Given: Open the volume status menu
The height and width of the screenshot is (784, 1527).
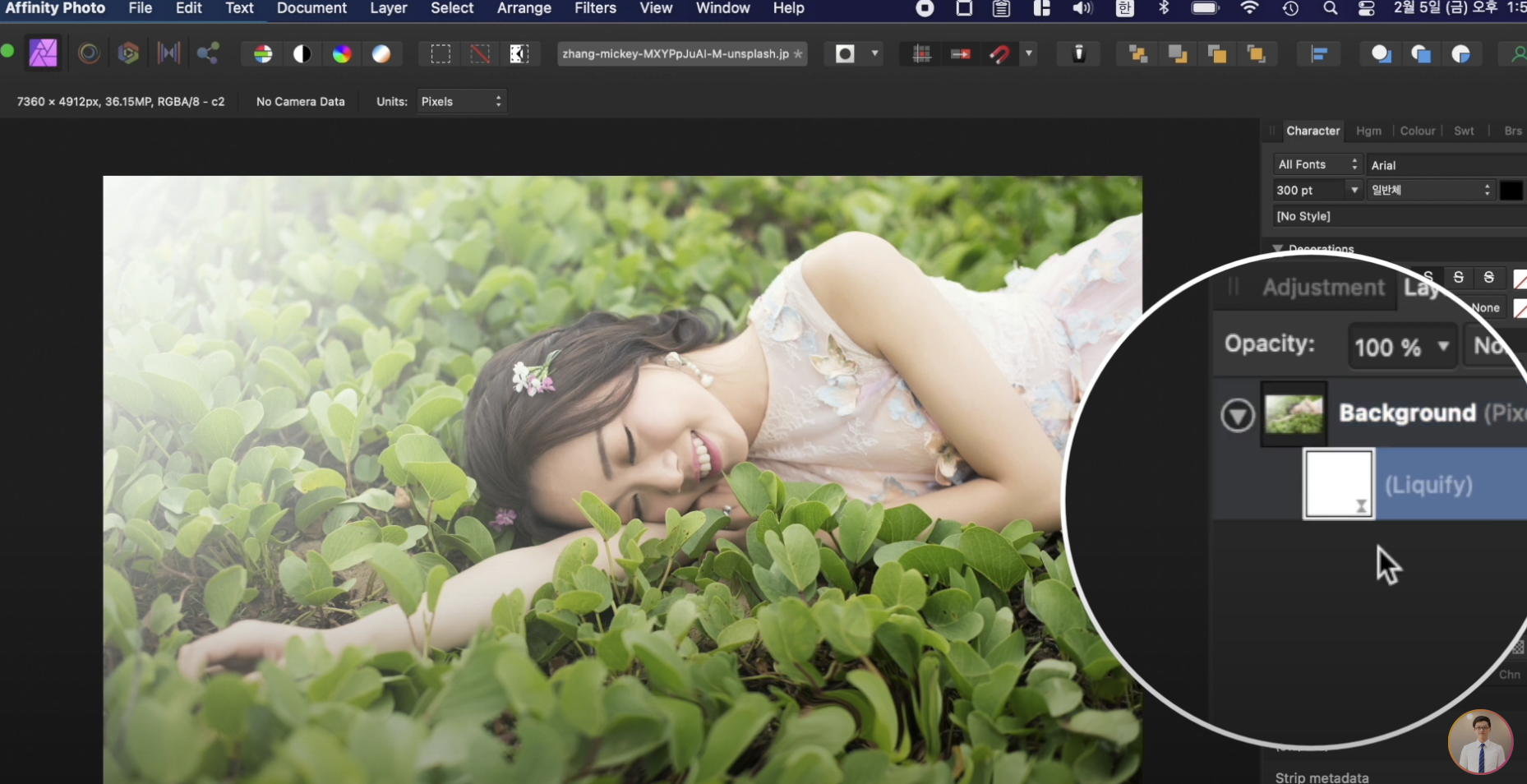Looking at the screenshot, I should (x=1082, y=8).
